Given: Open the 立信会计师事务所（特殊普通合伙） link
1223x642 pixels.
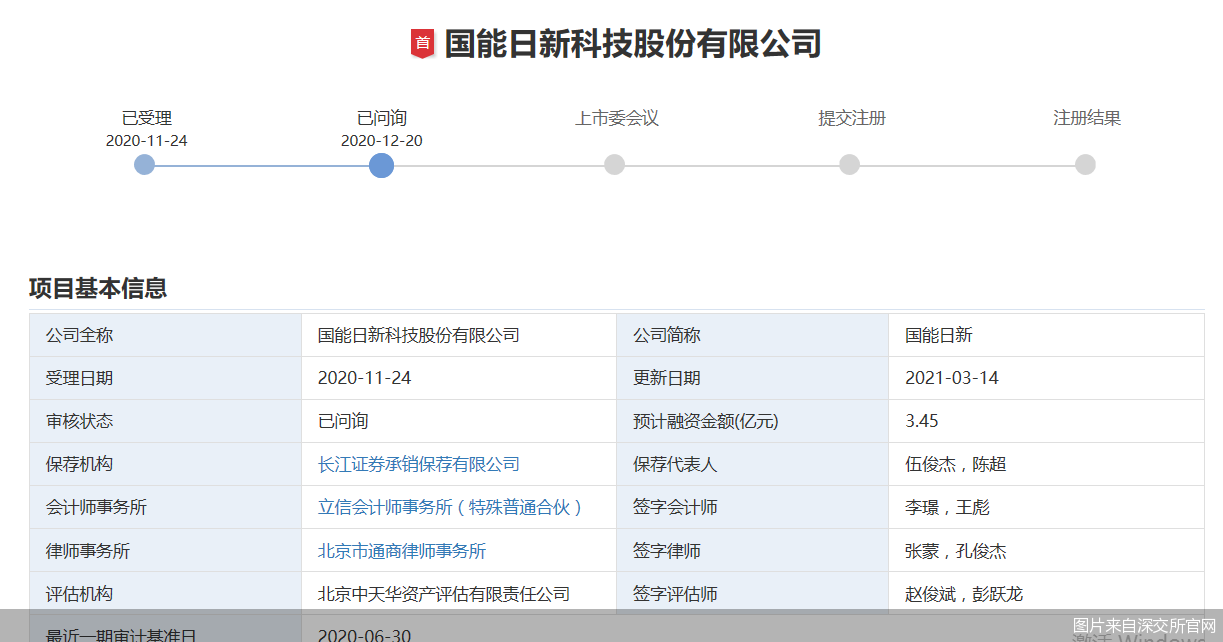Looking at the screenshot, I should 451,507.
